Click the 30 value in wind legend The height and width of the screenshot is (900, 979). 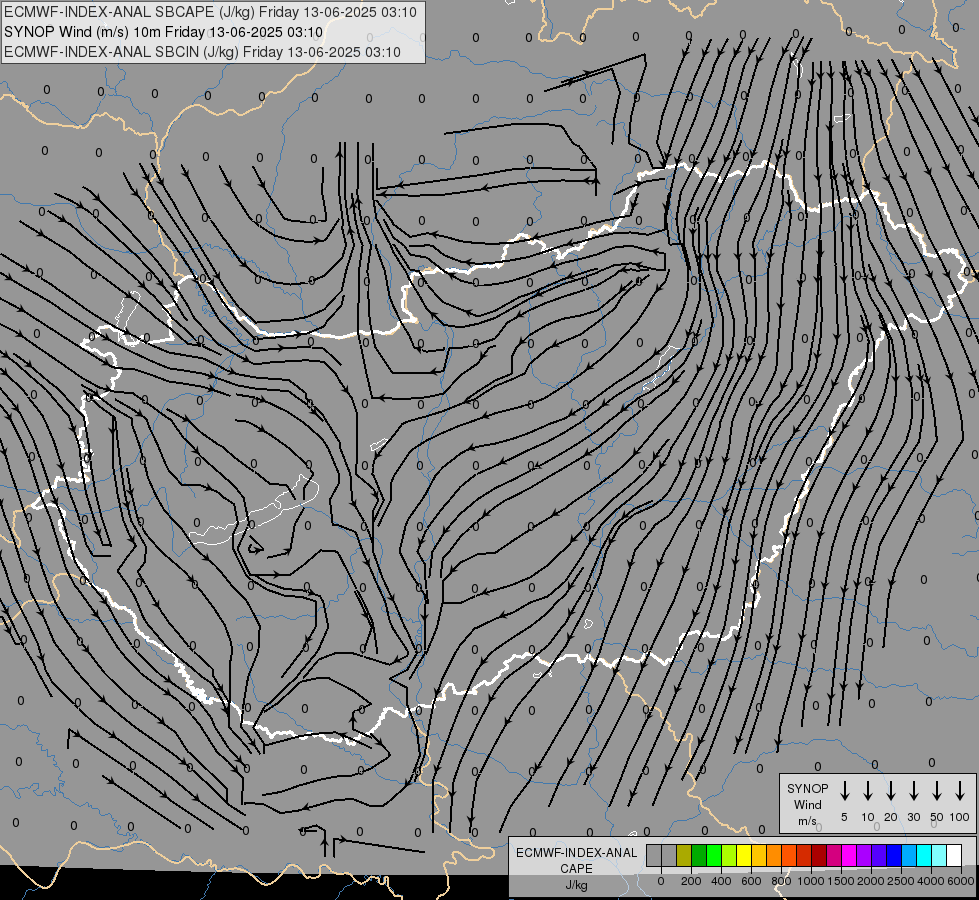[913, 817]
